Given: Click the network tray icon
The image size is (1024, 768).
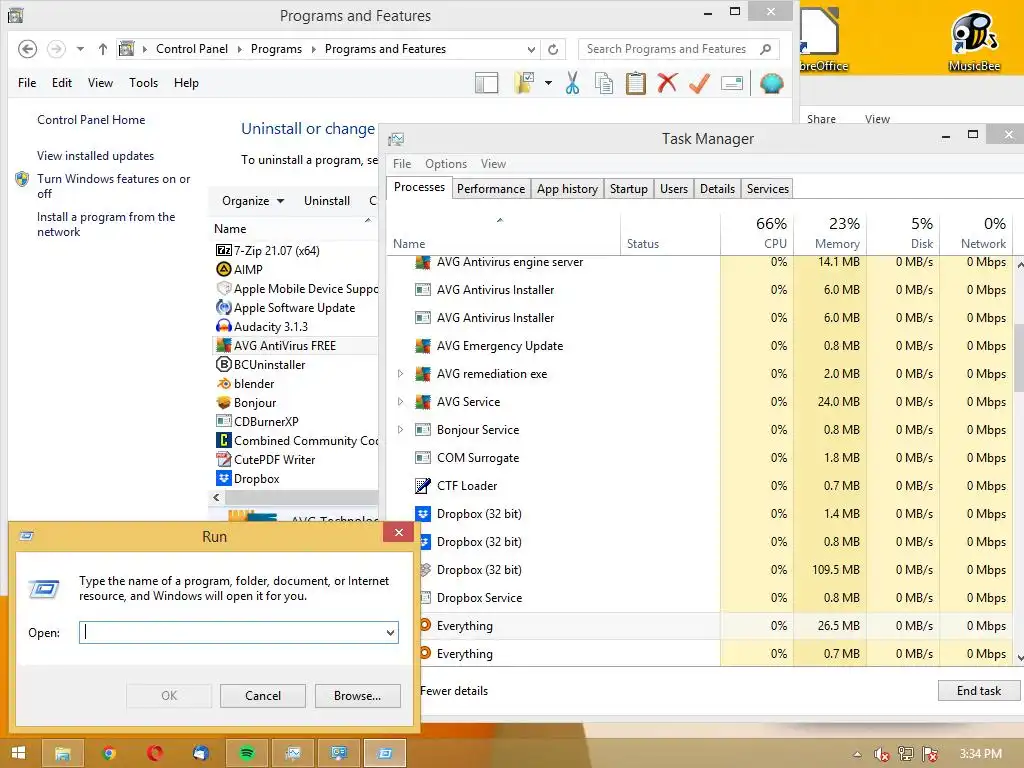Looking at the screenshot, I should [x=906, y=754].
